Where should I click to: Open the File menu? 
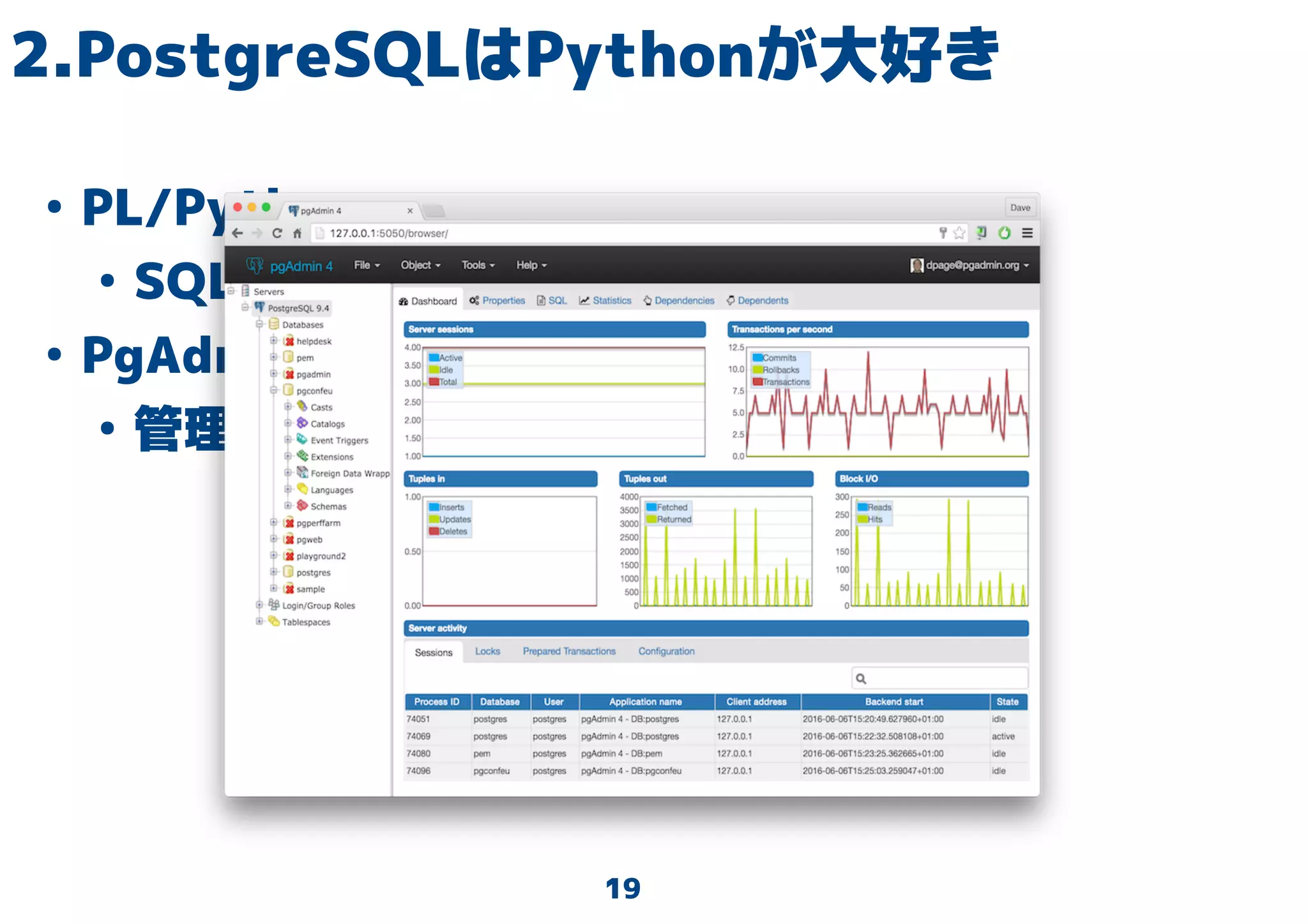pyautogui.click(x=367, y=265)
